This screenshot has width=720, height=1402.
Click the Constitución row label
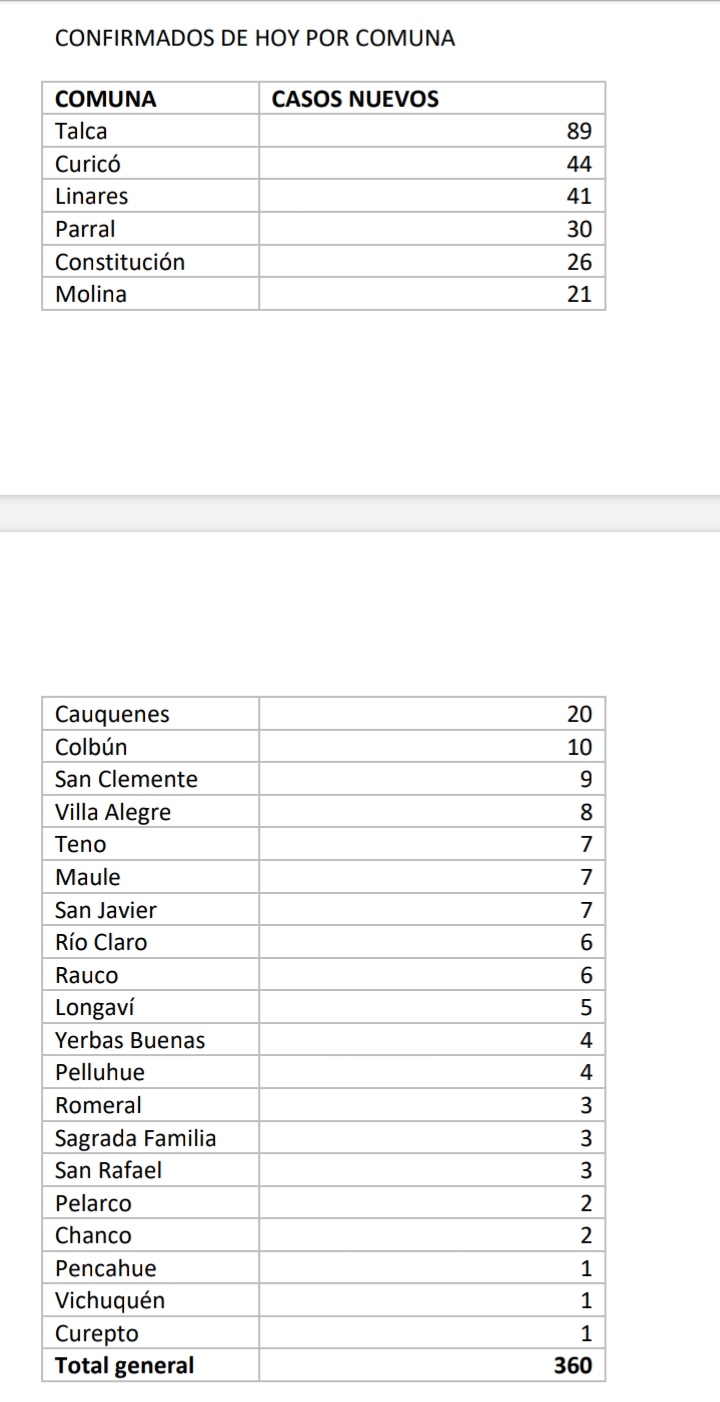[x=120, y=262]
